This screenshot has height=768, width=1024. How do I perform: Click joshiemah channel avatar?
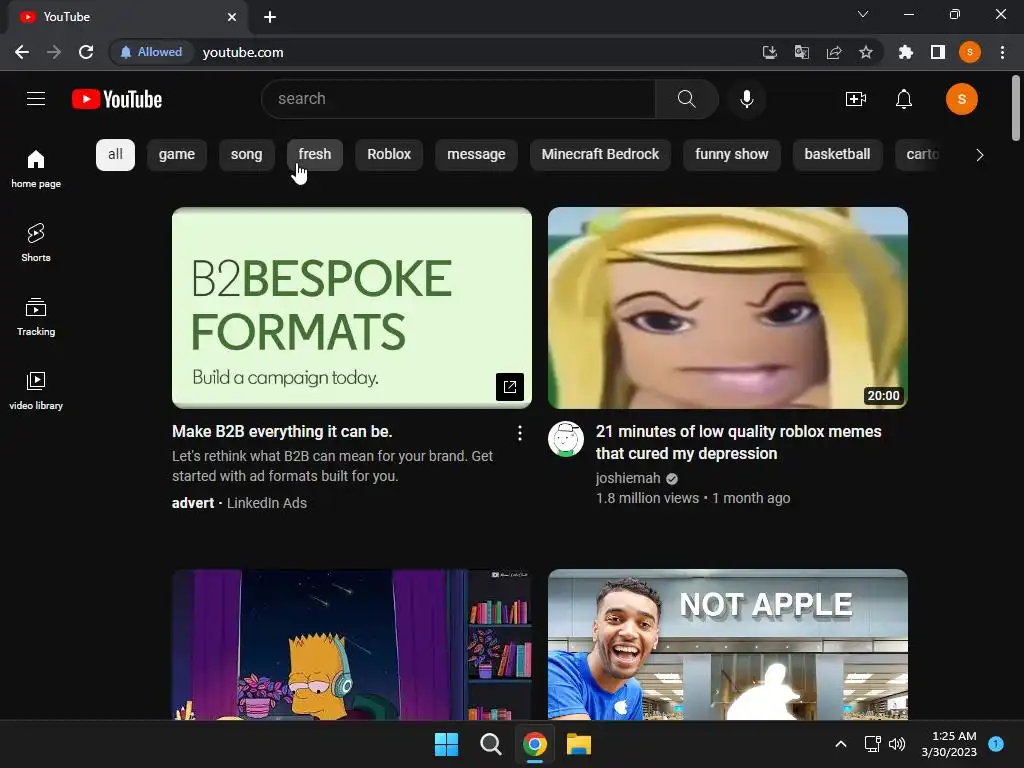pos(566,439)
